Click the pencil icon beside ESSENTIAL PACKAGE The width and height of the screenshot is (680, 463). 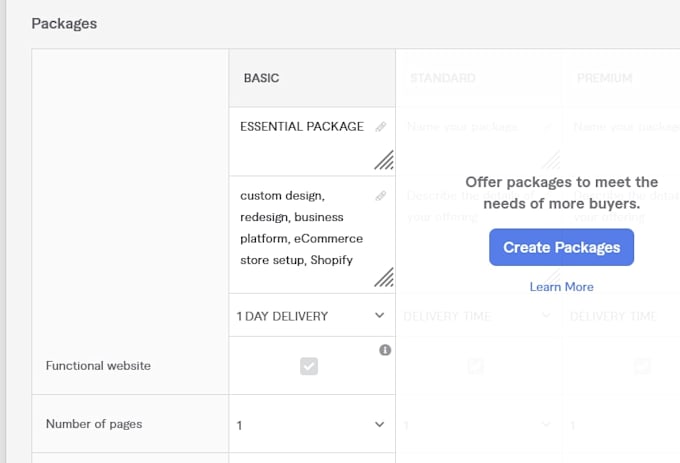[381, 127]
